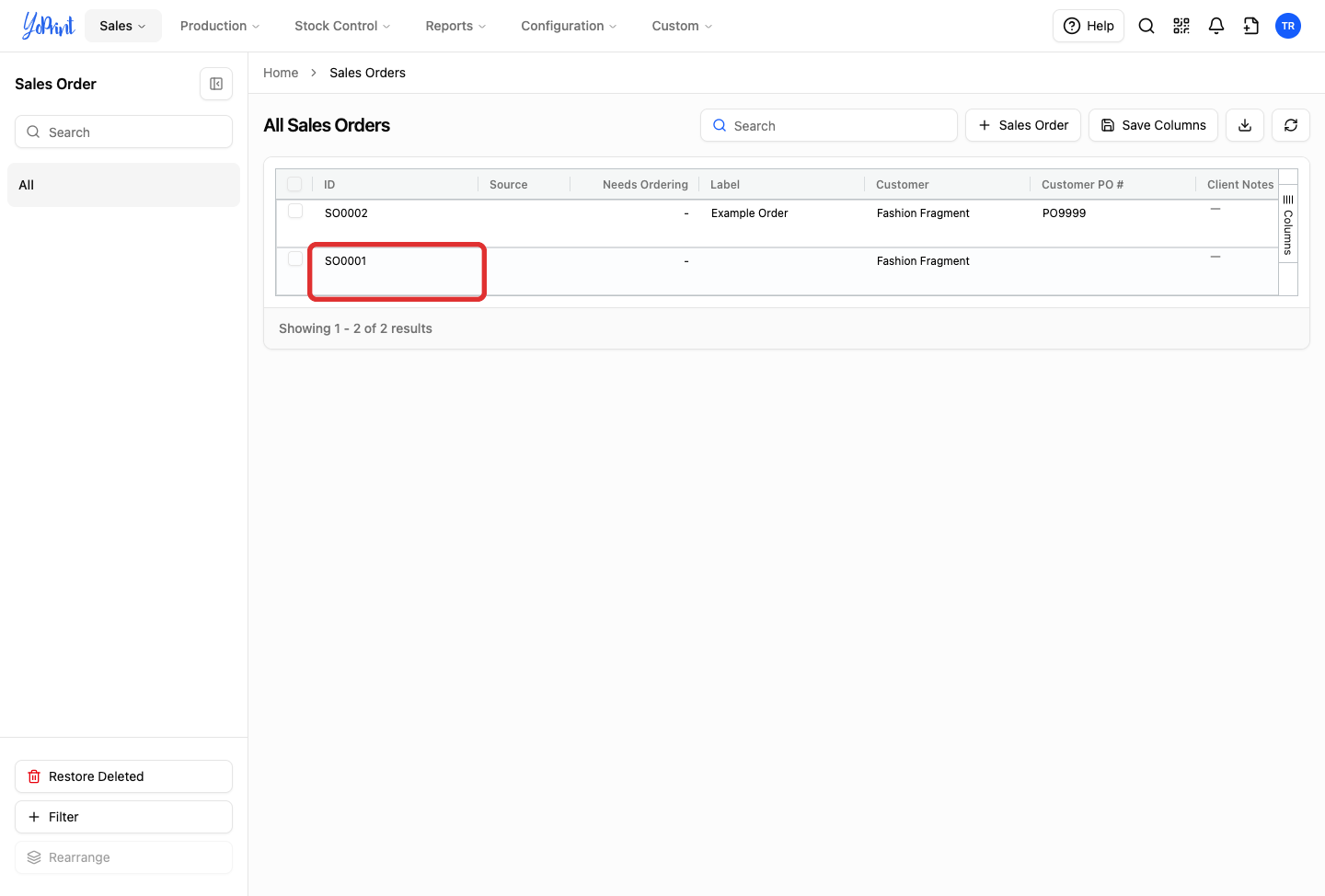1325x896 pixels.
Task: Click the Help button
Action: pos(1089,26)
